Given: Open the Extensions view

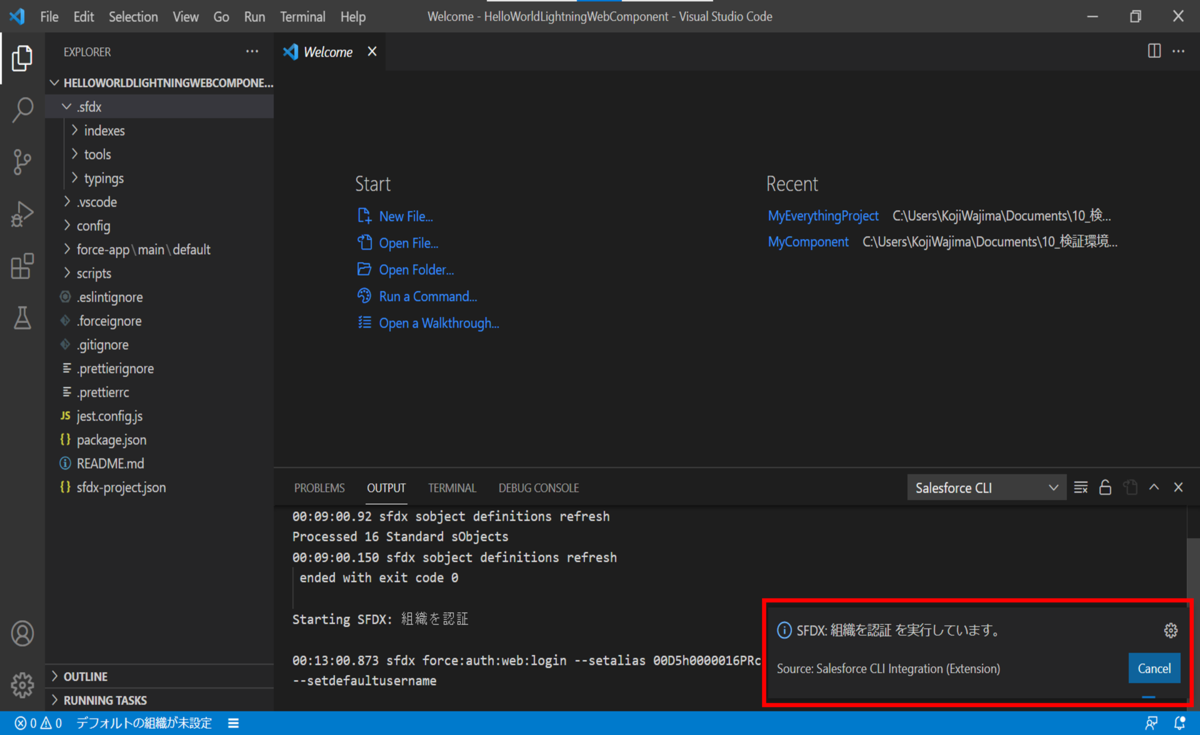Looking at the screenshot, I should pyautogui.click(x=22, y=265).
